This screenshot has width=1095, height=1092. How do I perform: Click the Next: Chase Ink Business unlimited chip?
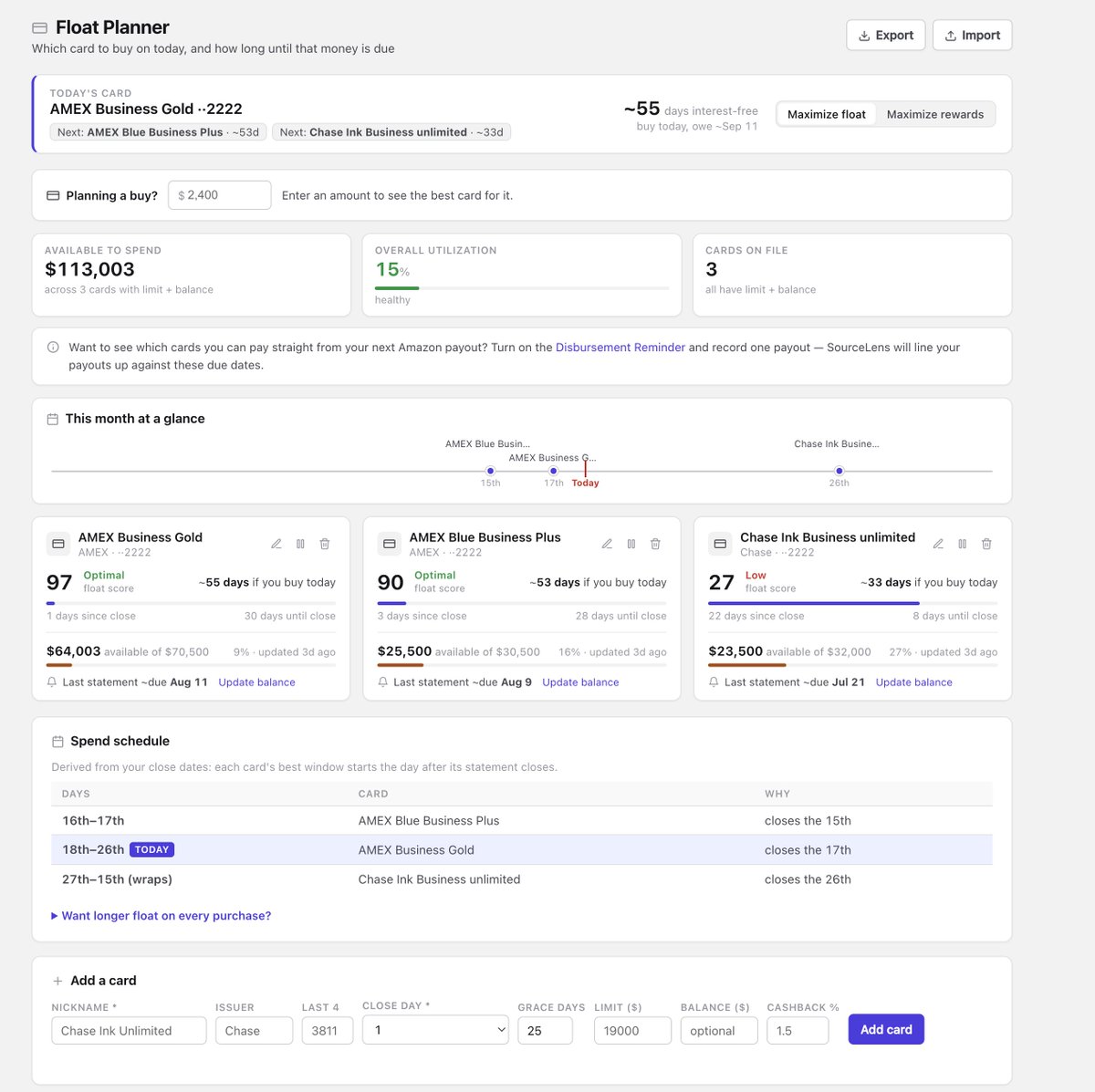(391, 132)
